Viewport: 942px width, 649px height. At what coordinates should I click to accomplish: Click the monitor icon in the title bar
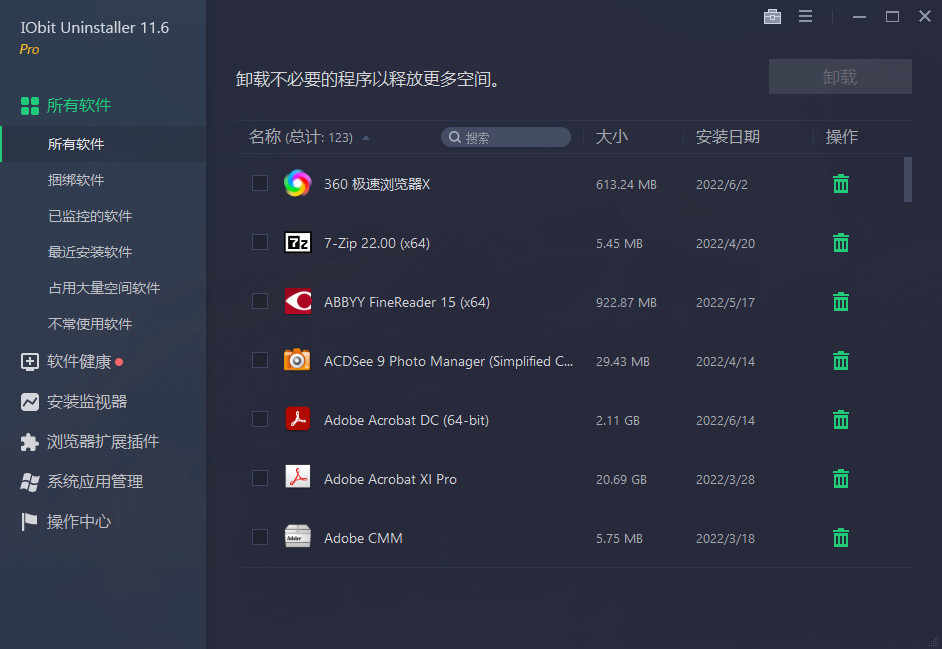772,16
